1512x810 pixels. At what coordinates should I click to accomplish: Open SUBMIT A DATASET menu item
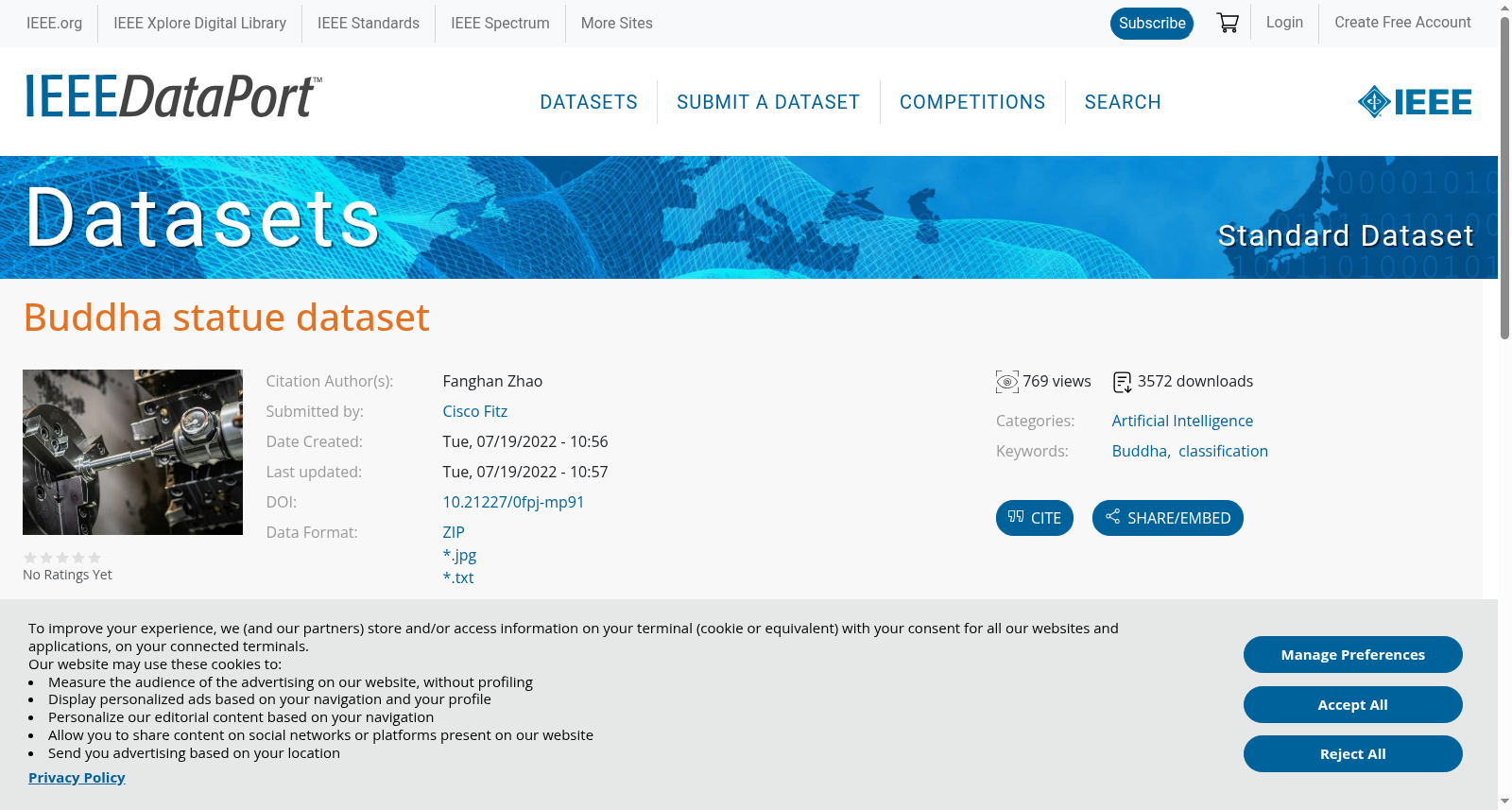(768, 102)
